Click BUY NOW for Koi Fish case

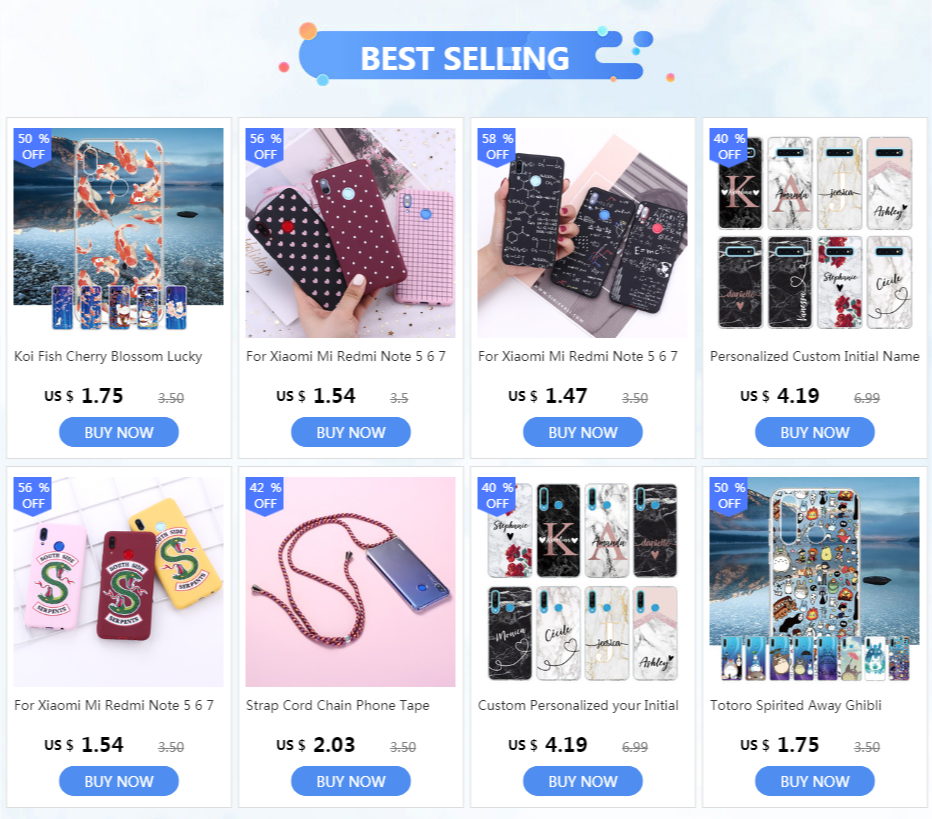(x=119, y=432)
